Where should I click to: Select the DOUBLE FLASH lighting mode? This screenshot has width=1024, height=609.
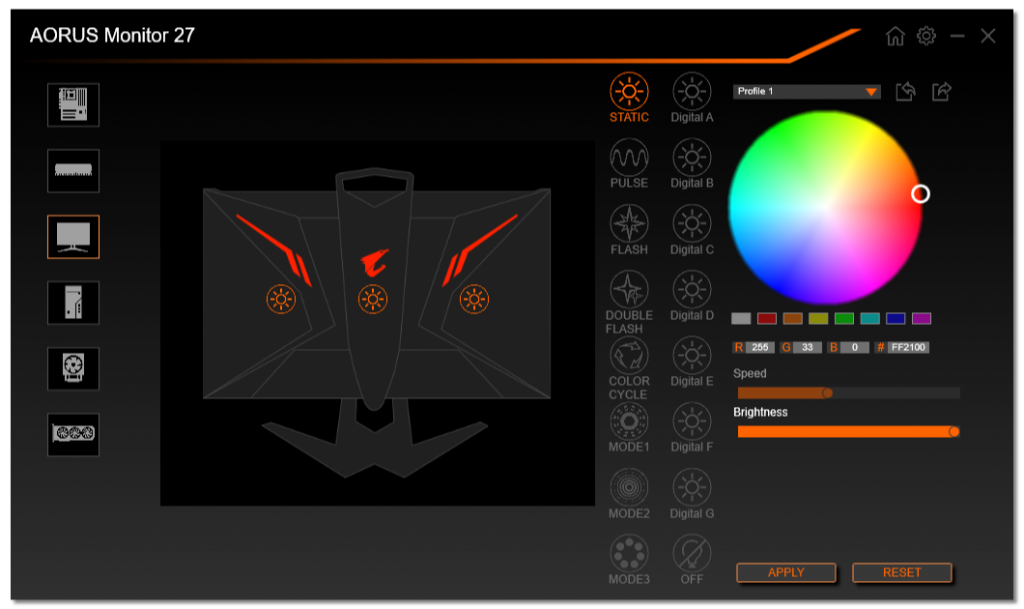pos(629,302)
